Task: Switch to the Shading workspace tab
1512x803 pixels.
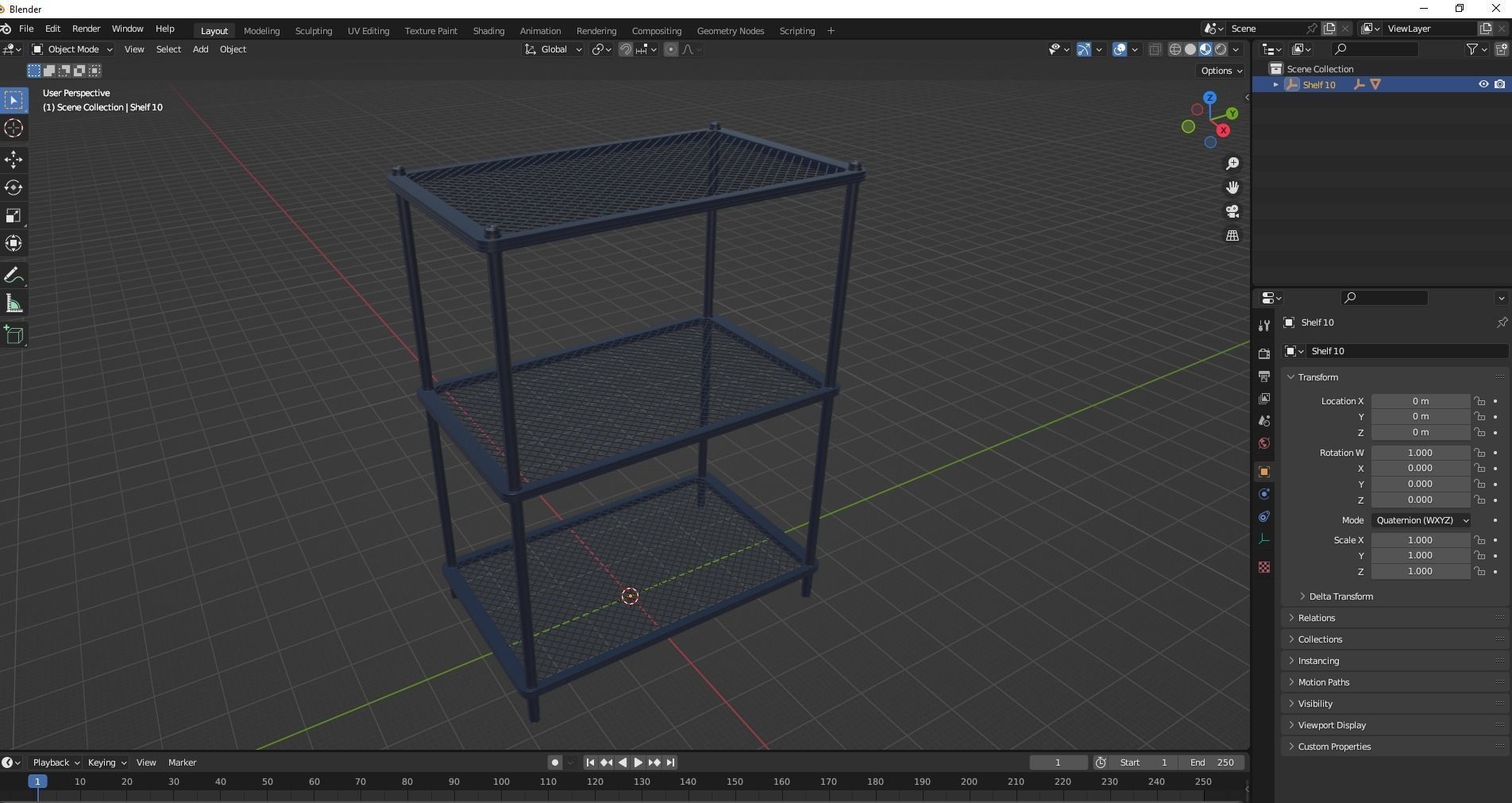Action: point(488,31)
